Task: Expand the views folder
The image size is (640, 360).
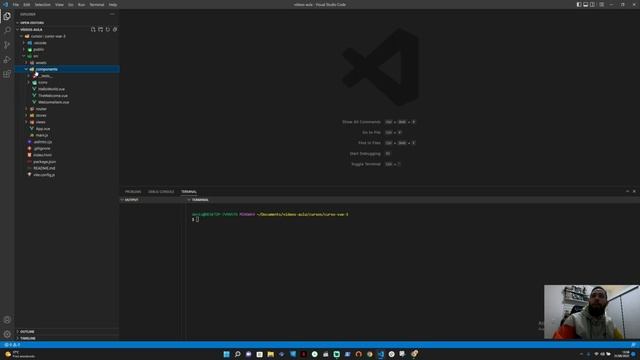Action: point(40,122)
